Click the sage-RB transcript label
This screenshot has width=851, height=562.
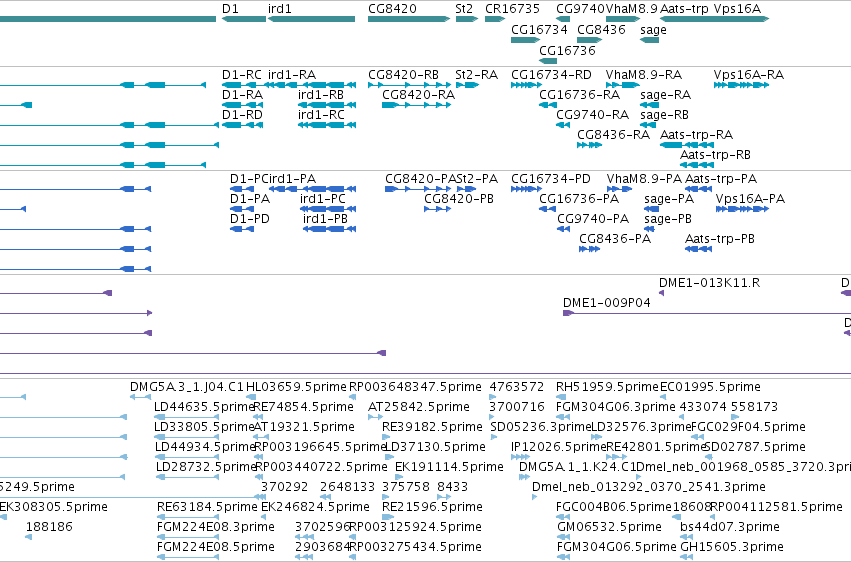tap(664, 115)
